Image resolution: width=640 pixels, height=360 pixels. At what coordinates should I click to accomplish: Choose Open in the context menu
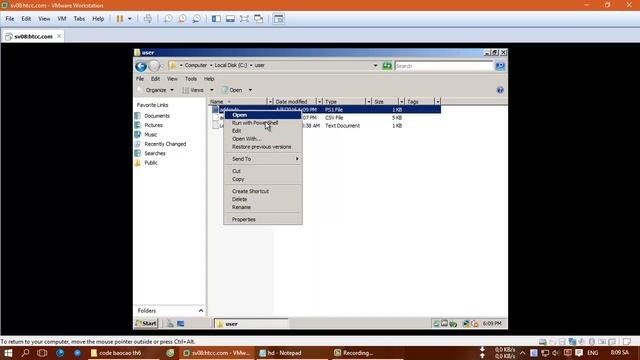click(263, 115)
